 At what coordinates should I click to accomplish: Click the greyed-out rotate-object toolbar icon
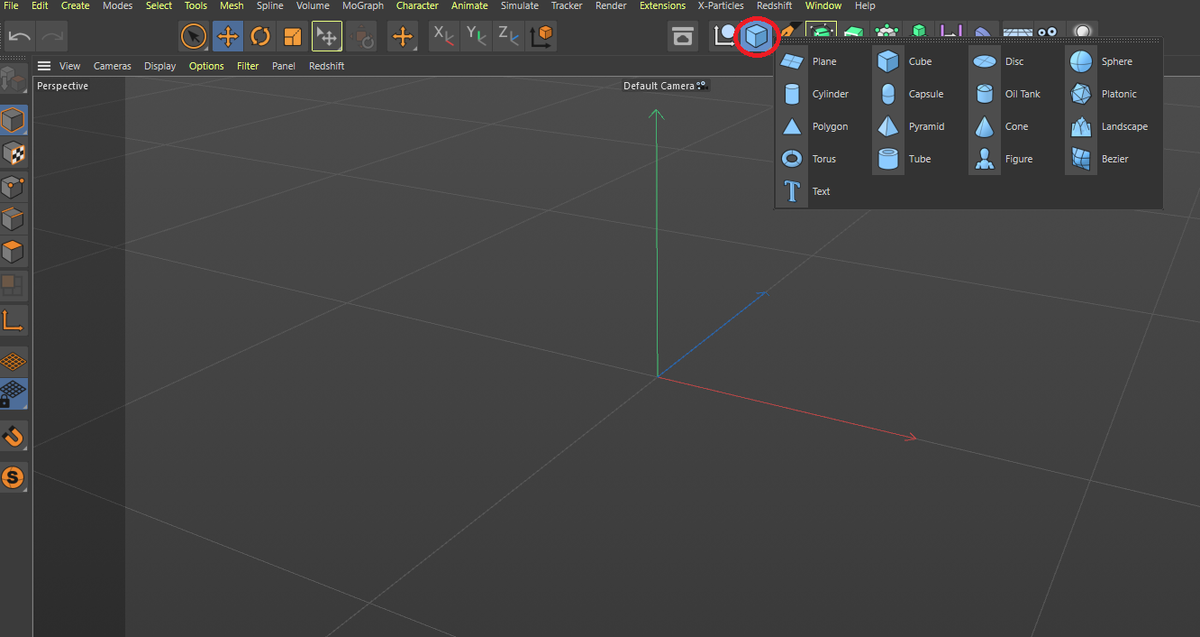[362, 37]
